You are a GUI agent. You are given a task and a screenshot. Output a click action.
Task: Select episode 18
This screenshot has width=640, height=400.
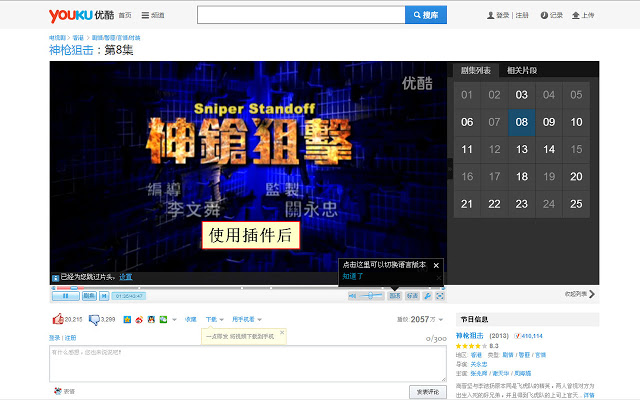(x=522, y=177)
